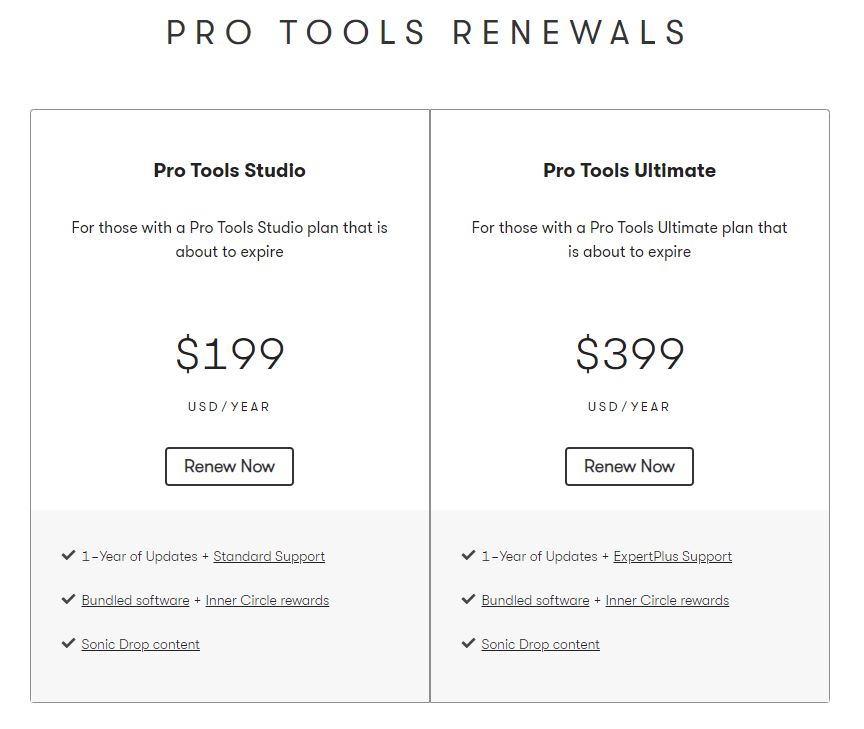Visit Sonic Drop content link for Studio

(140, 644)
